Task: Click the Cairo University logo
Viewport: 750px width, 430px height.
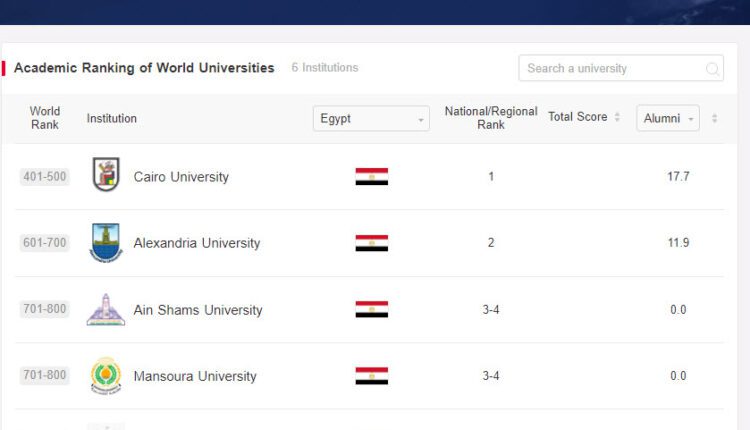Action: tap(105, 176)
